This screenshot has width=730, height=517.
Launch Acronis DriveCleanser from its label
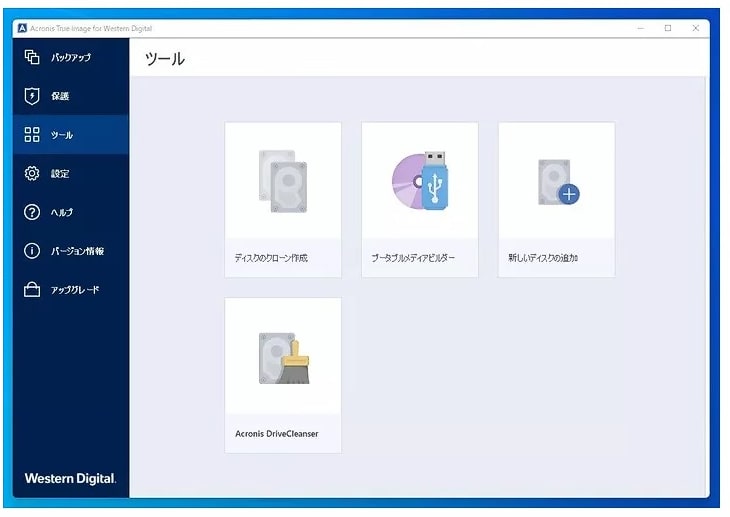point(276,434)
